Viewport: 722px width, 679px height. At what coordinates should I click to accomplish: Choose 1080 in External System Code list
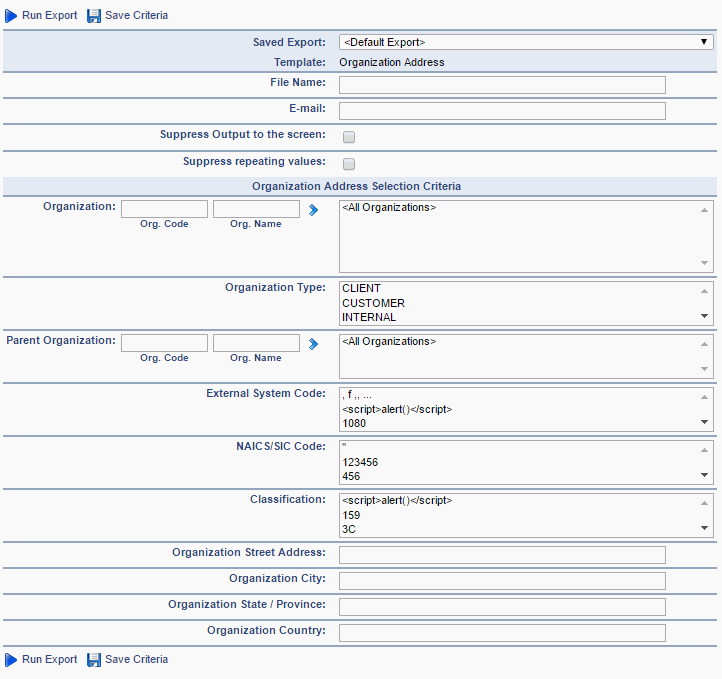(354, 423)
